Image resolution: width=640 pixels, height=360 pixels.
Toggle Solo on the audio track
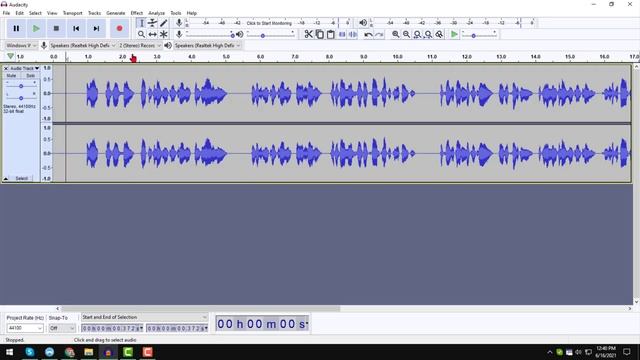point(30,76)
